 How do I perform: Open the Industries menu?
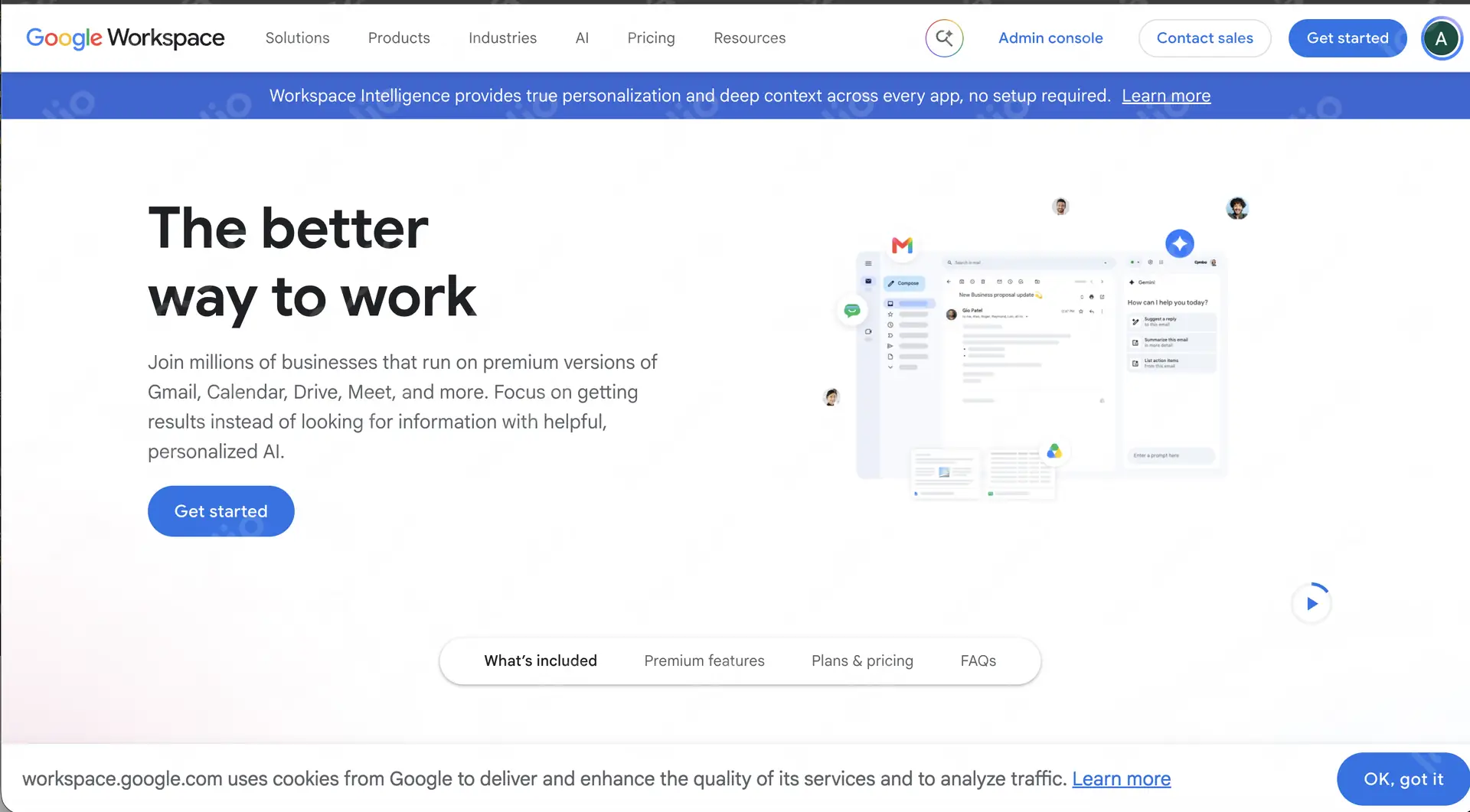click(502, 38)
